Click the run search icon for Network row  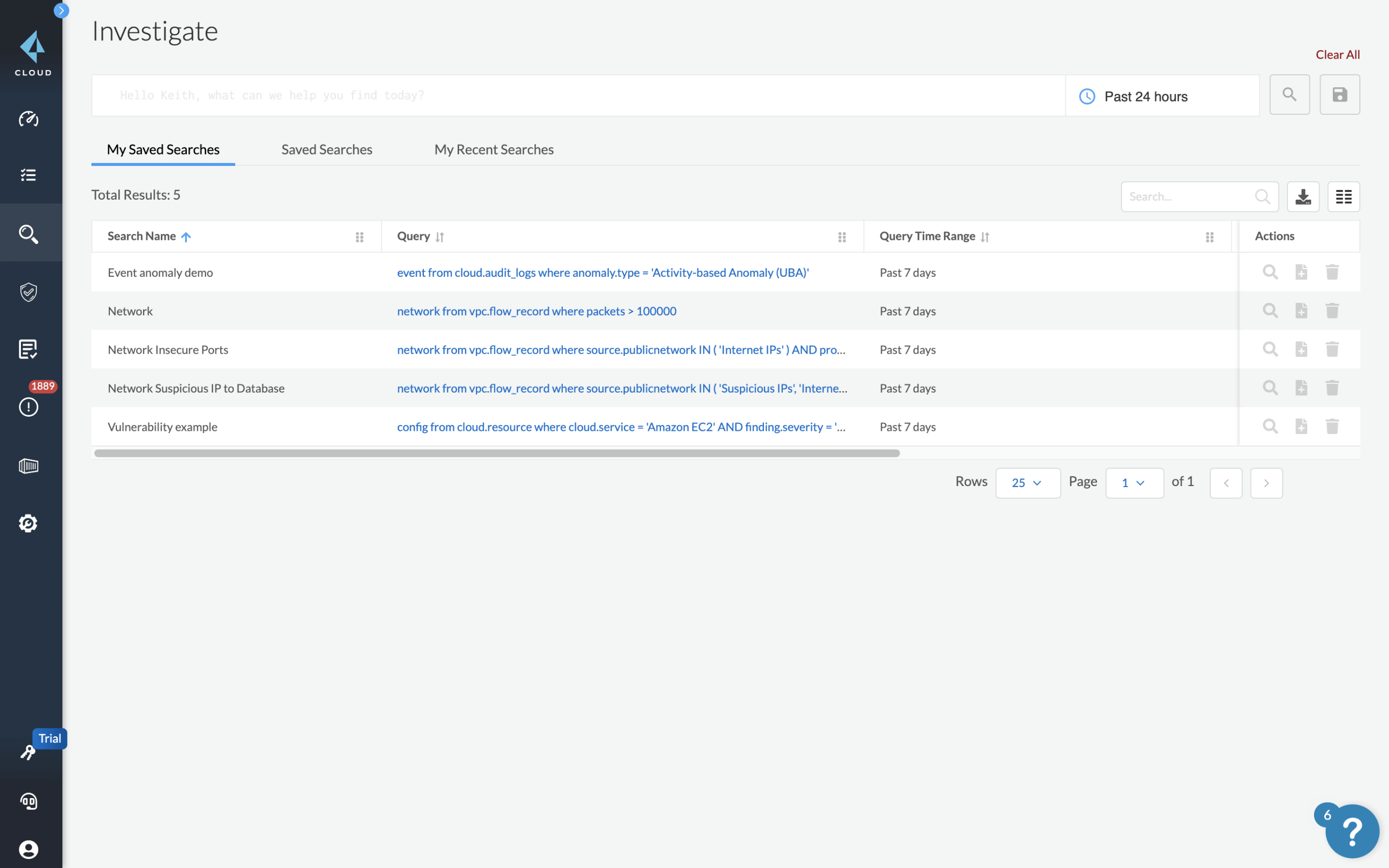point(1270,310)
